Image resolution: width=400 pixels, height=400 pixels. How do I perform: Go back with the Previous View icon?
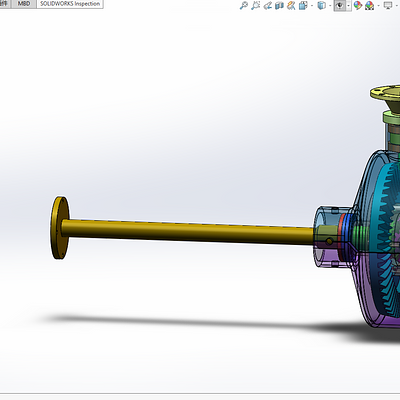(268, 5)
